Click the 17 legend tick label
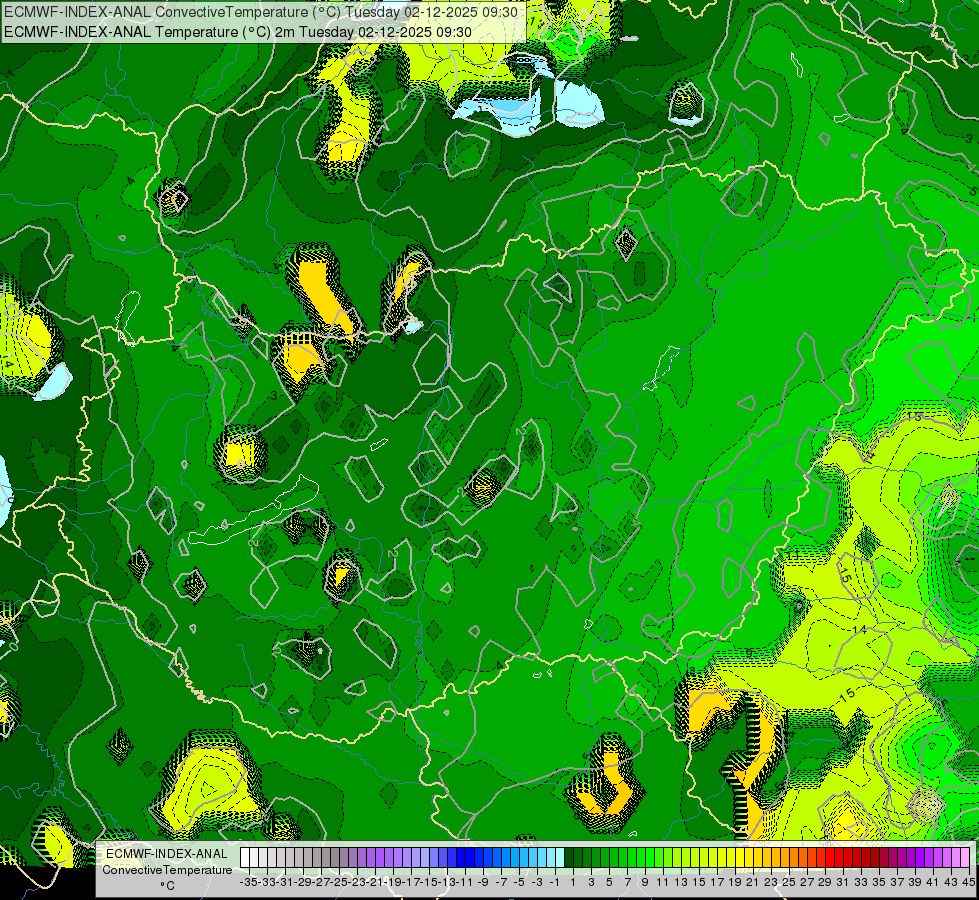Viewport: 979px width, 900px height. coord(717,883)
